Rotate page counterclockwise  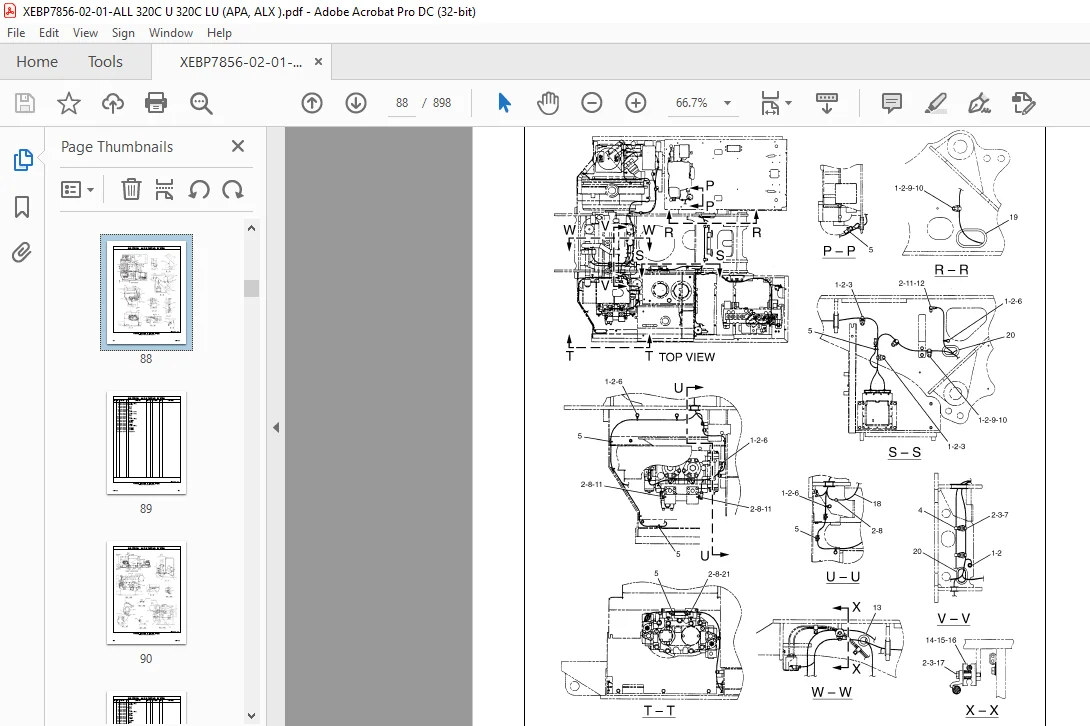coord(199,189)
